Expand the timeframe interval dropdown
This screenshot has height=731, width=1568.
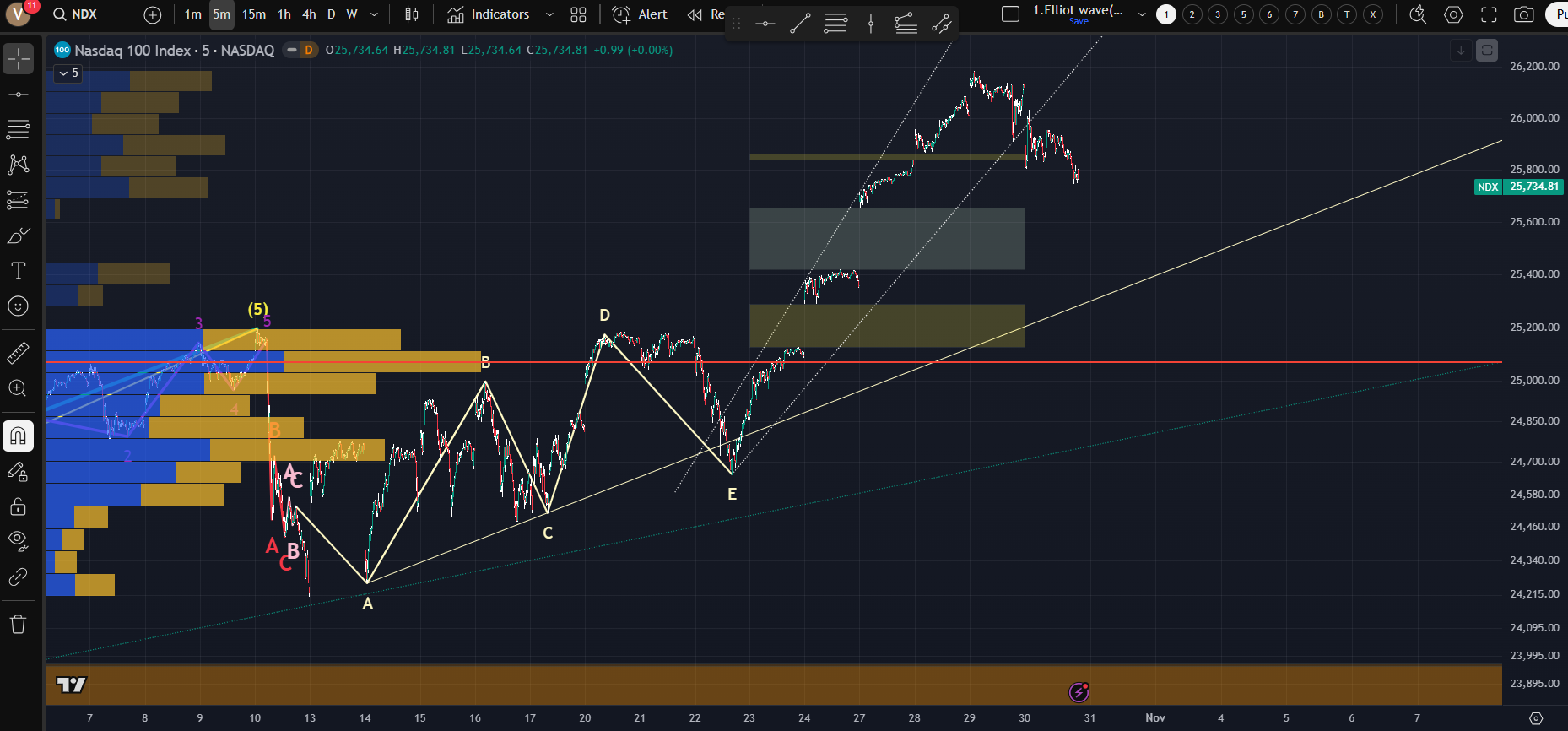pos(374,14)
